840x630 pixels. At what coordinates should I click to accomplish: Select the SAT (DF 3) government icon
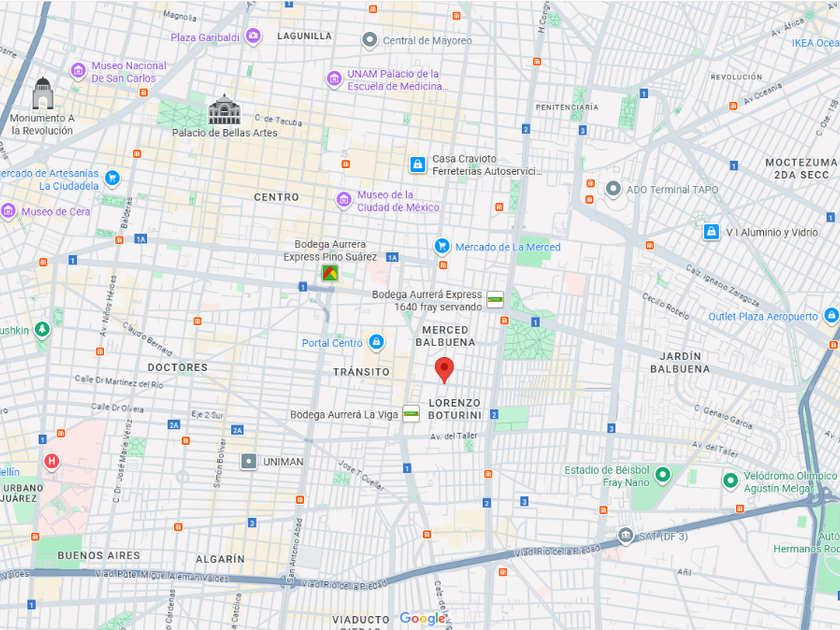(625, 536)
